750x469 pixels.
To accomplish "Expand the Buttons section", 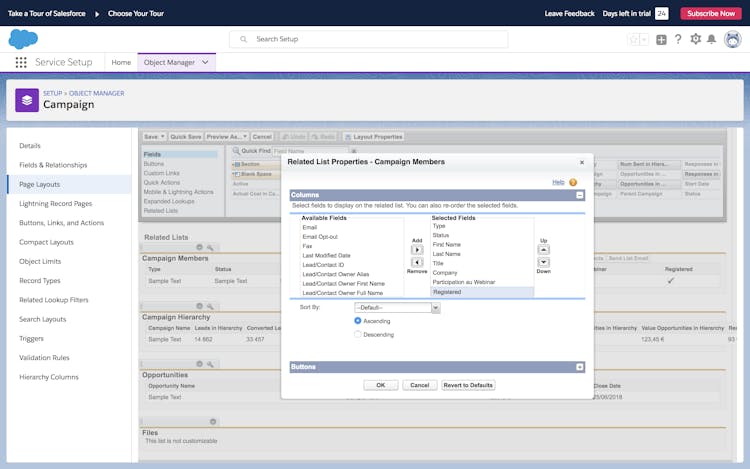I will (x=580, y=367).
